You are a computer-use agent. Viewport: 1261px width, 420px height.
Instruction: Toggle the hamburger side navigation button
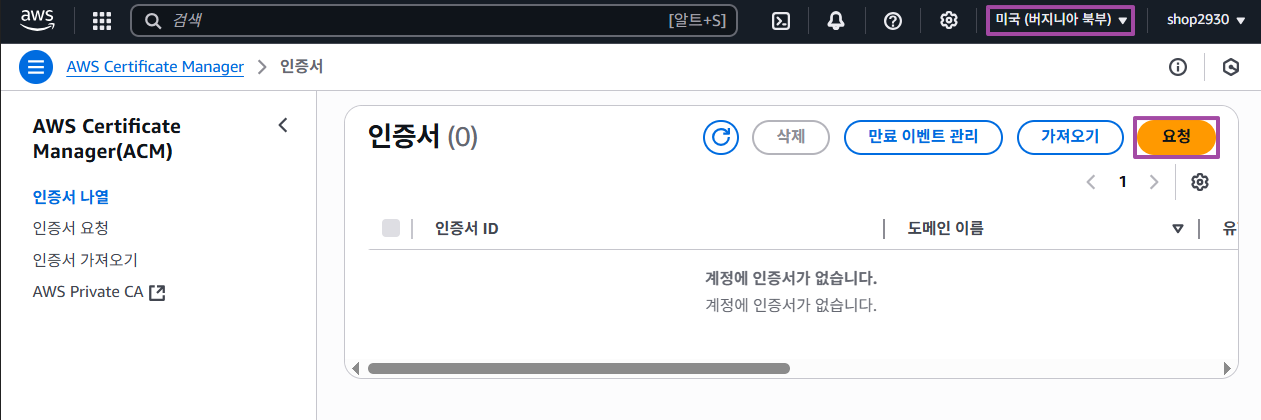[x=36, y=67]
